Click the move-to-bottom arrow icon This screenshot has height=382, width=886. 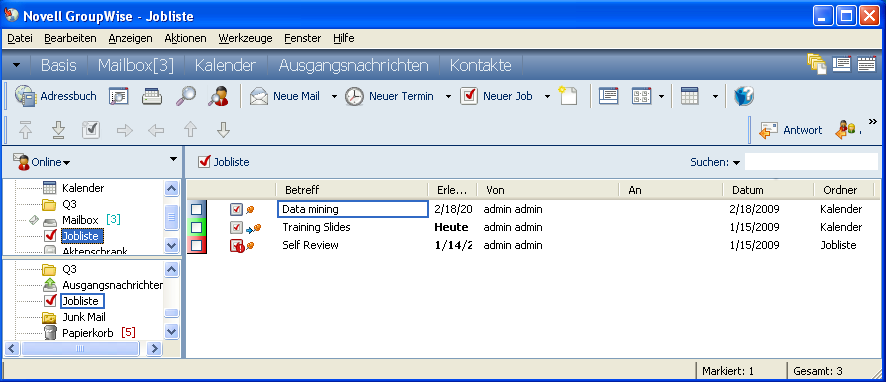58,130
